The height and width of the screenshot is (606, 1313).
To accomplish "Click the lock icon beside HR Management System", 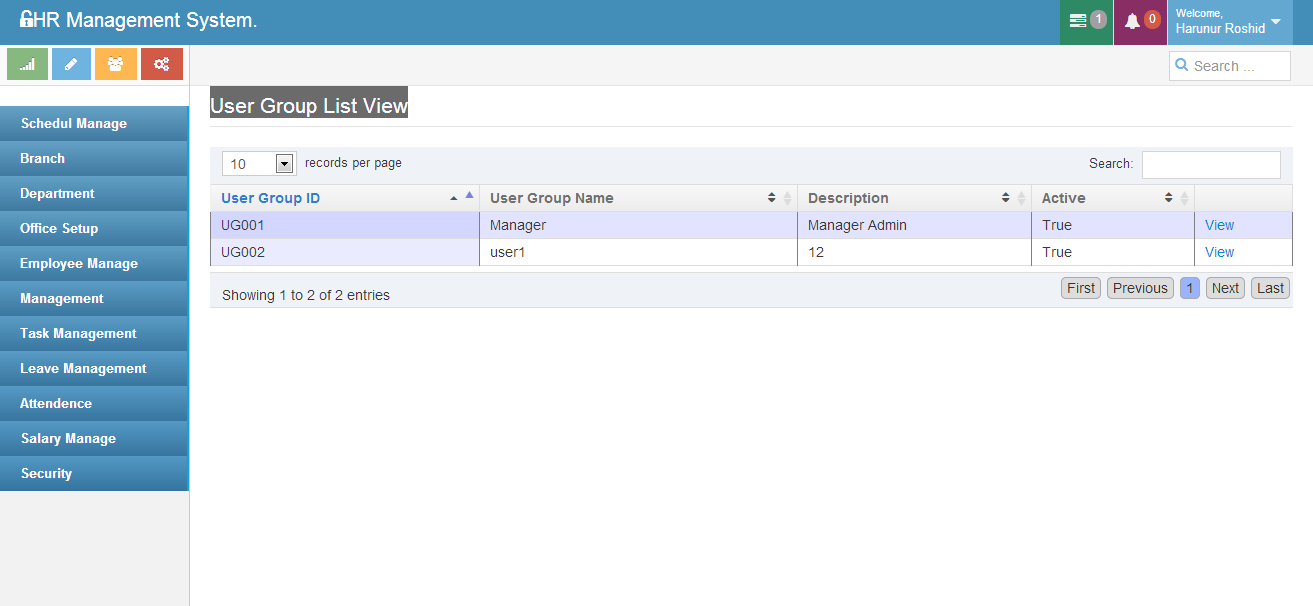I will tap(26, 20).
